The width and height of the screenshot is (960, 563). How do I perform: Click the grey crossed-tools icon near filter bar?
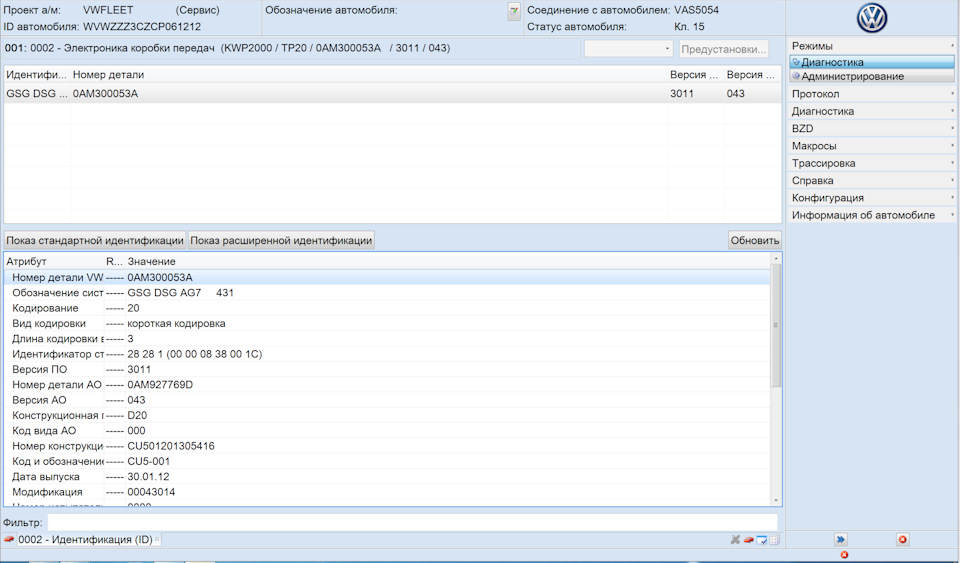735,540
